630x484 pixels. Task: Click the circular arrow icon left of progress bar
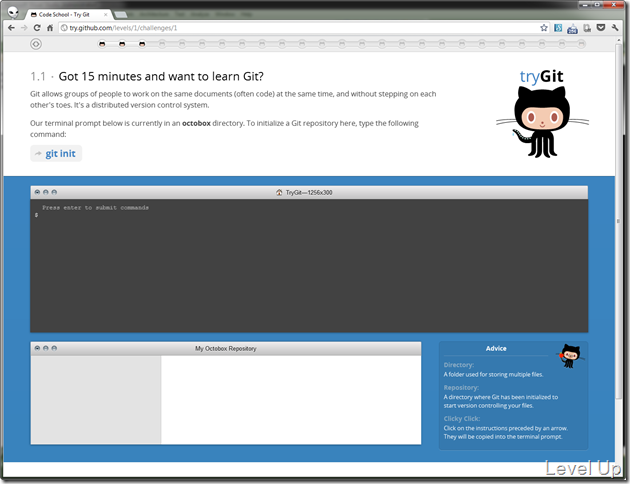pyautogui.click(x=36, y=44)
